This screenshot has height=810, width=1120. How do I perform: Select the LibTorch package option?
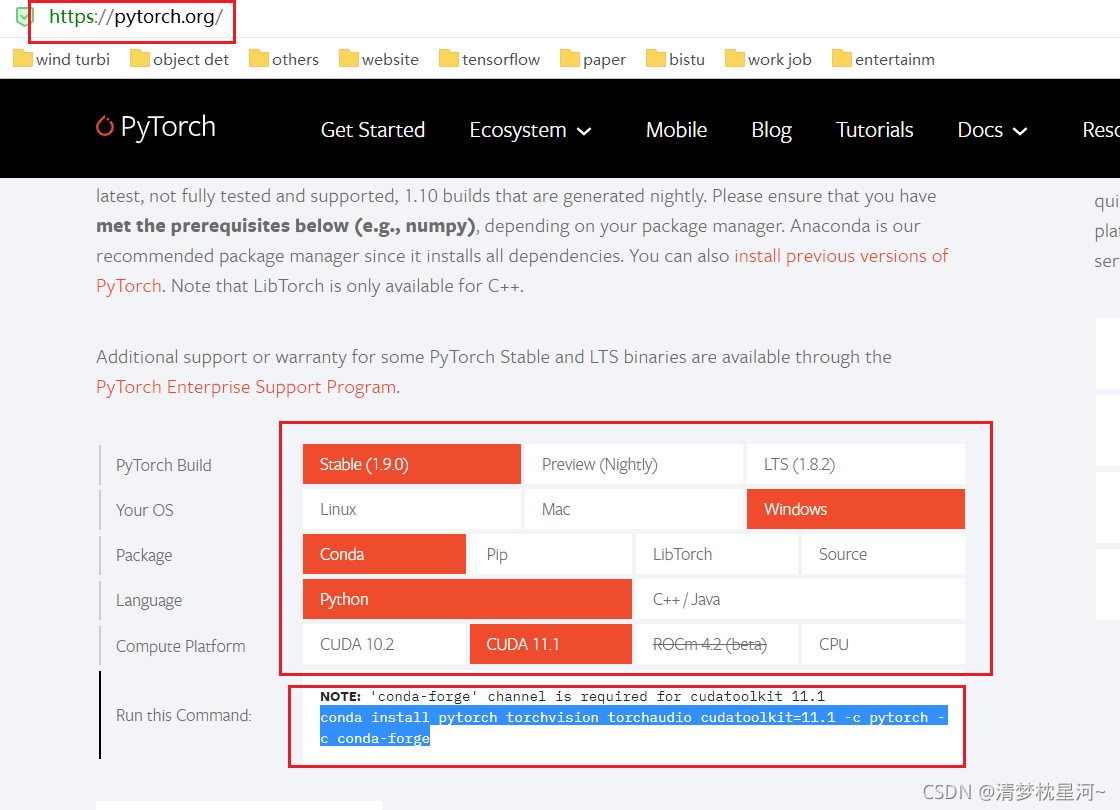tap(716, 554)
